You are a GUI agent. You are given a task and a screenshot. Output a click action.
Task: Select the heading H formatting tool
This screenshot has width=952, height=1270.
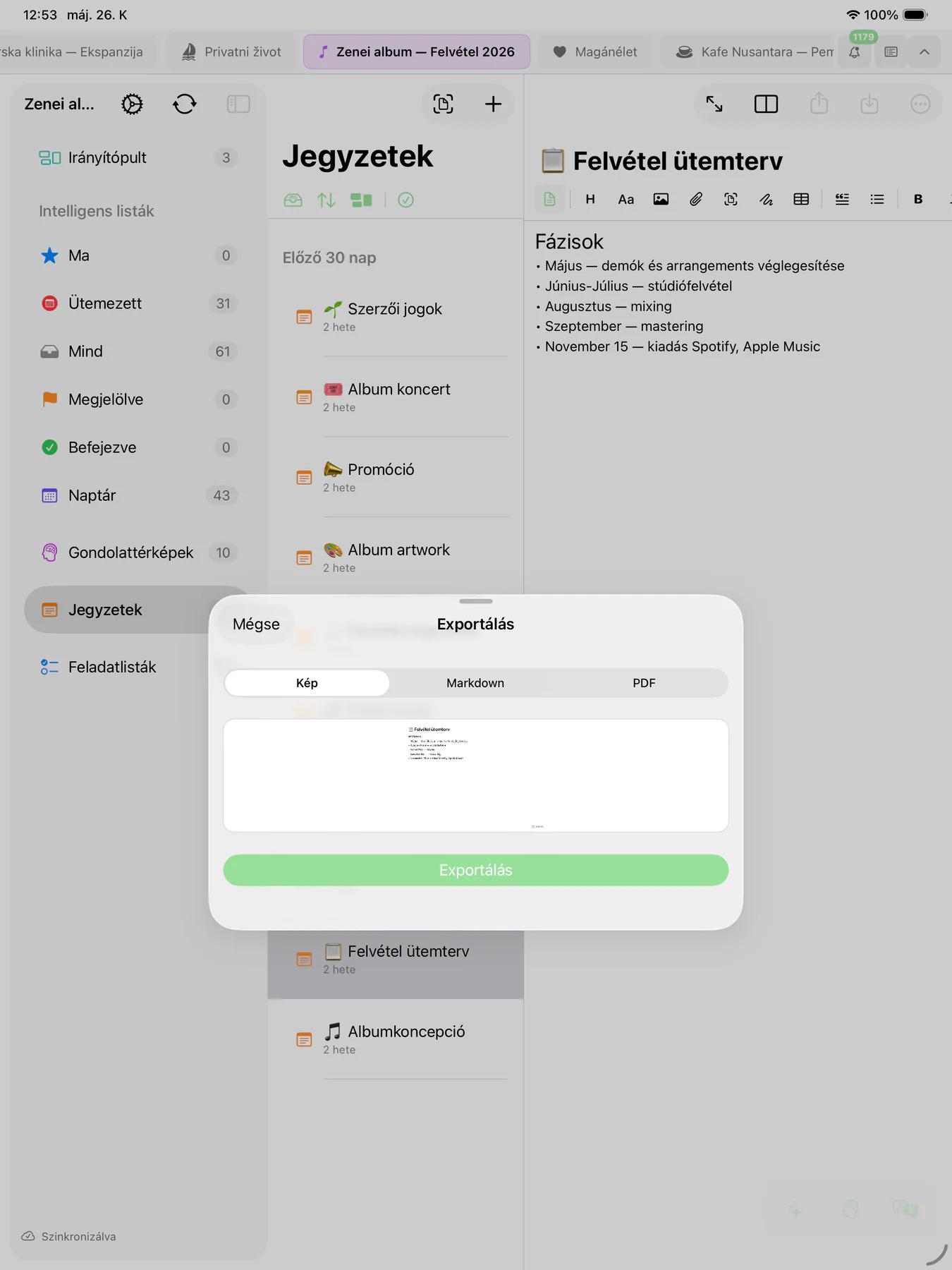pos(590,200)
